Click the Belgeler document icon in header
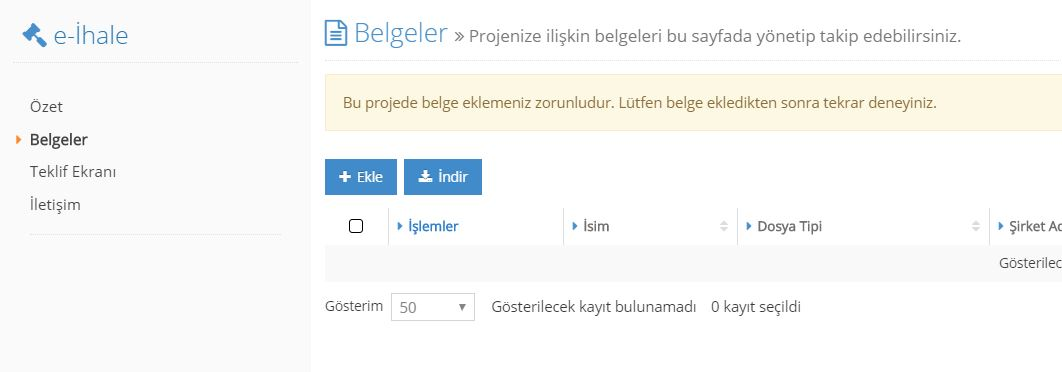 click(336, 33)
